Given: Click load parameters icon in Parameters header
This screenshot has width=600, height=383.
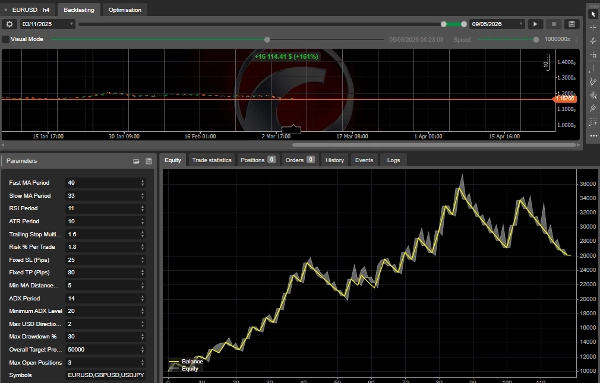Looking at the screenshot, I should tap(136, 161).
